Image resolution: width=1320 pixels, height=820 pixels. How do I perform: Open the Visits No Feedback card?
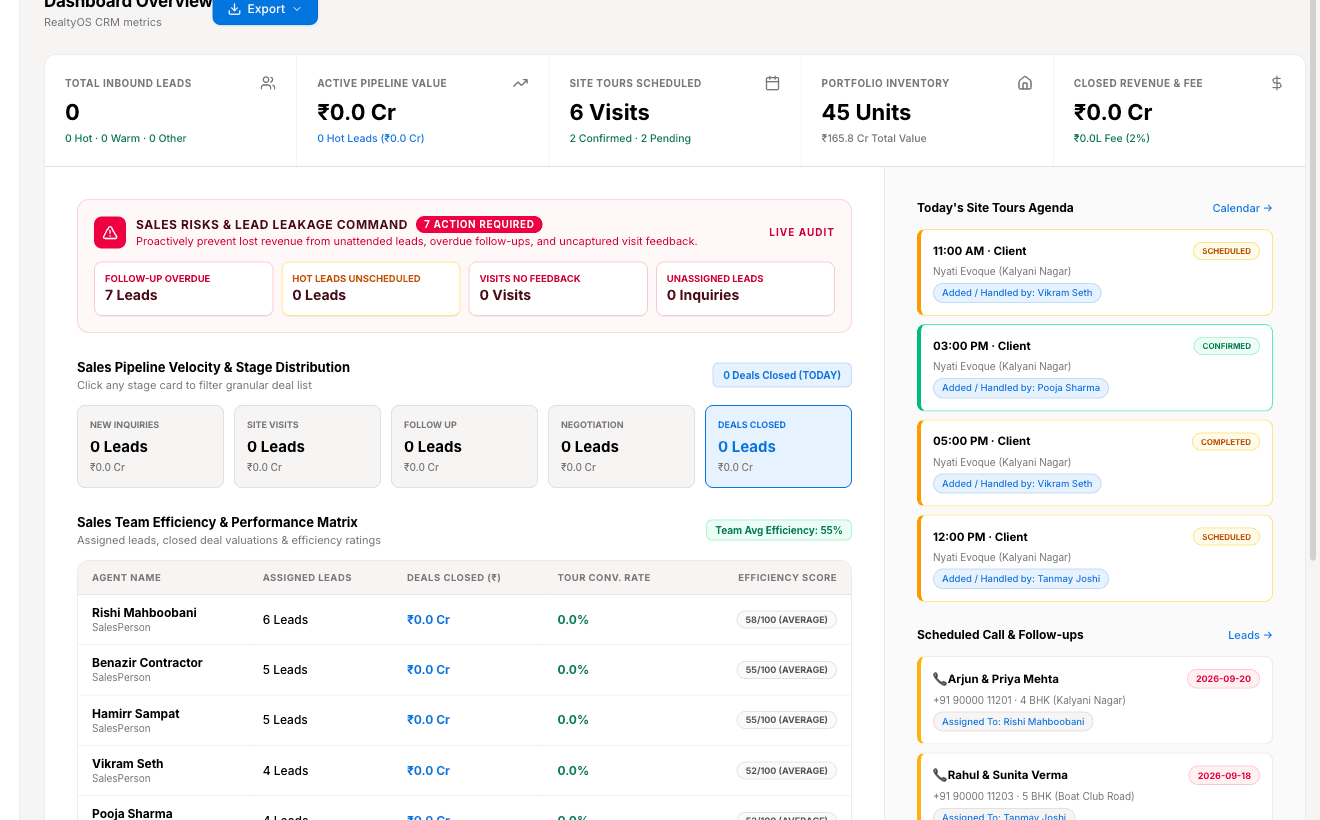(x=558, y=289)
